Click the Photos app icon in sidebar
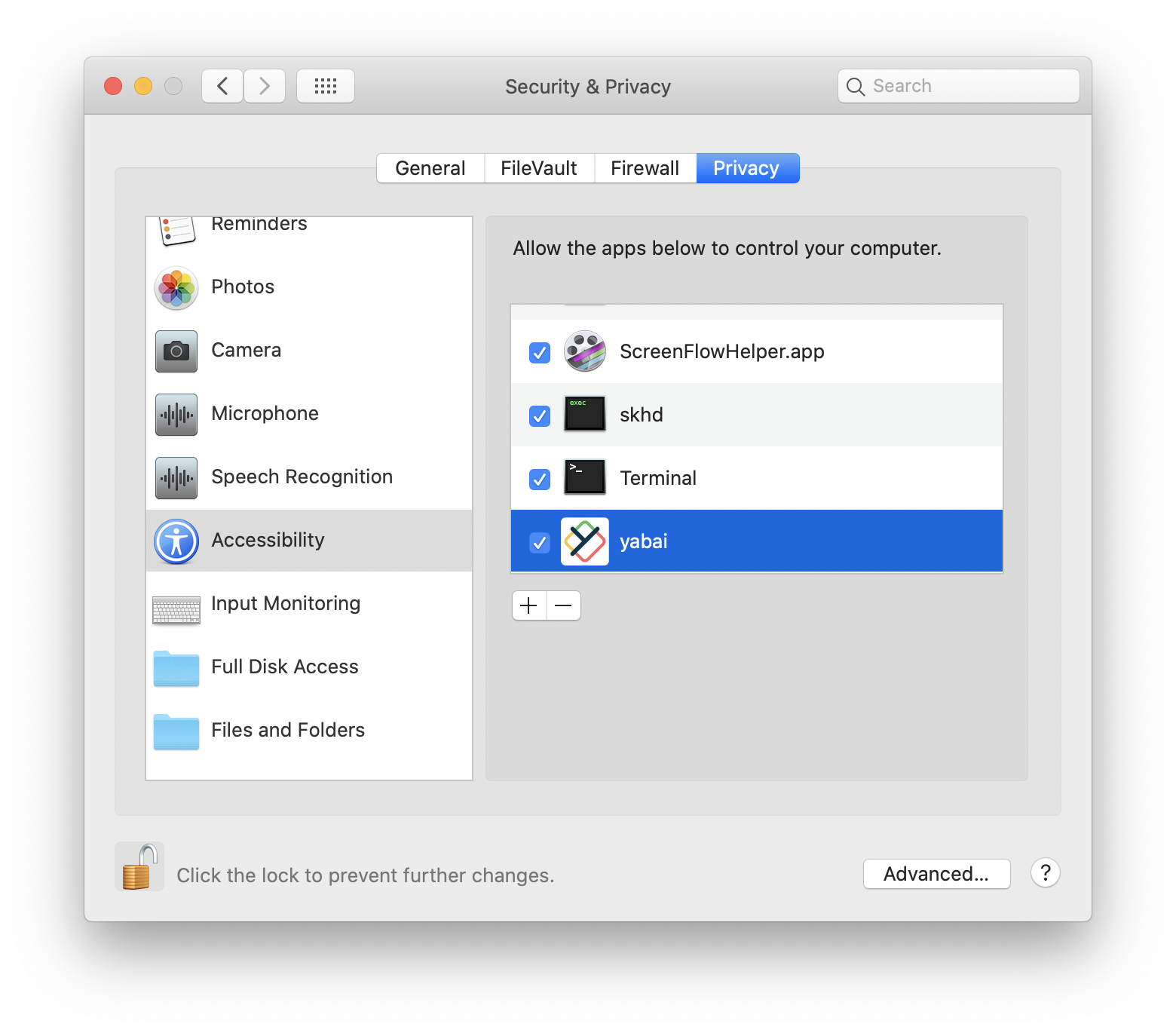Screen dimensions: 1176x1033 tap(176, 288)
